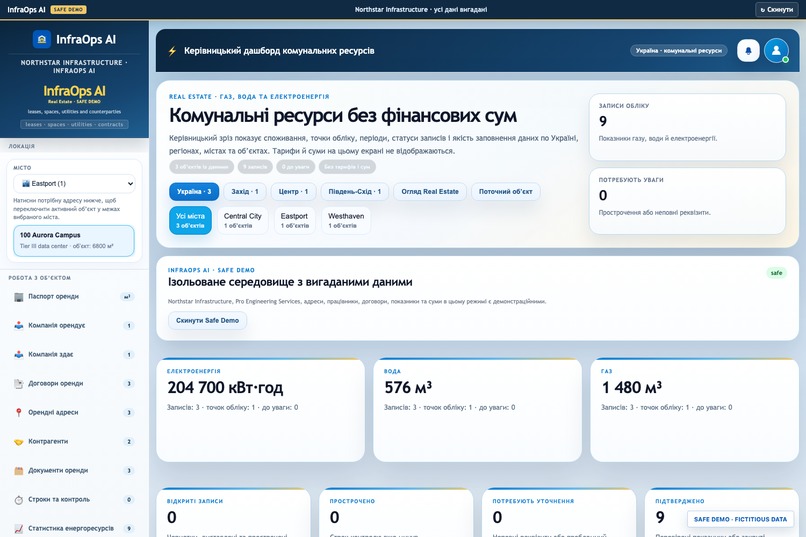Click the Контрагенти handshake icon

19,441
